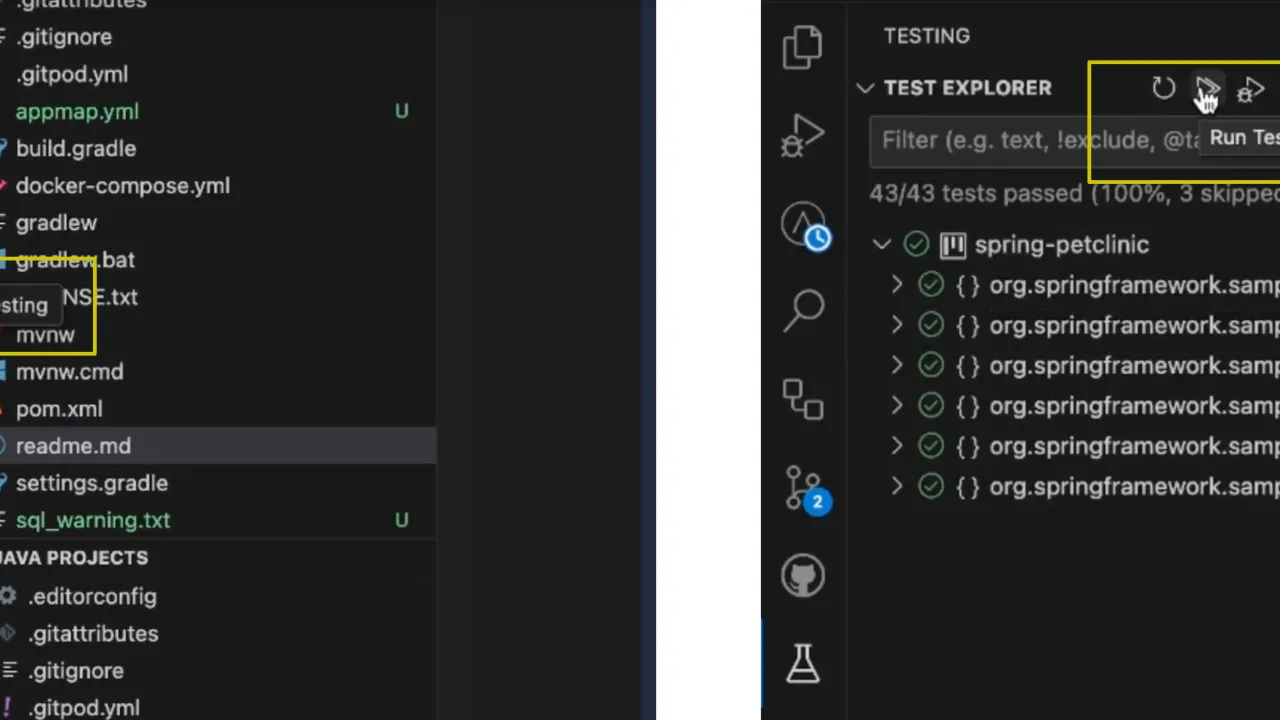
Task: Open .gitpod.yml above appmap.yml
Action: click(x=72, y=74)
